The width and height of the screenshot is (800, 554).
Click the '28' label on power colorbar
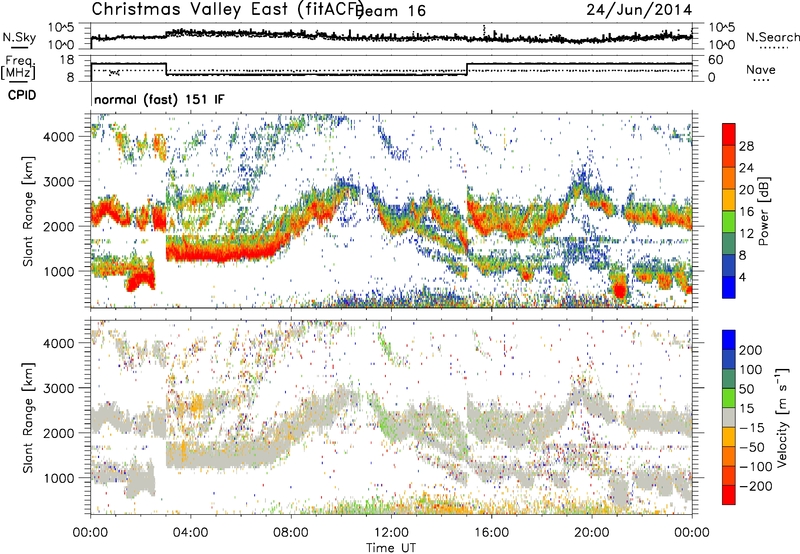click(x=746, y=146)
